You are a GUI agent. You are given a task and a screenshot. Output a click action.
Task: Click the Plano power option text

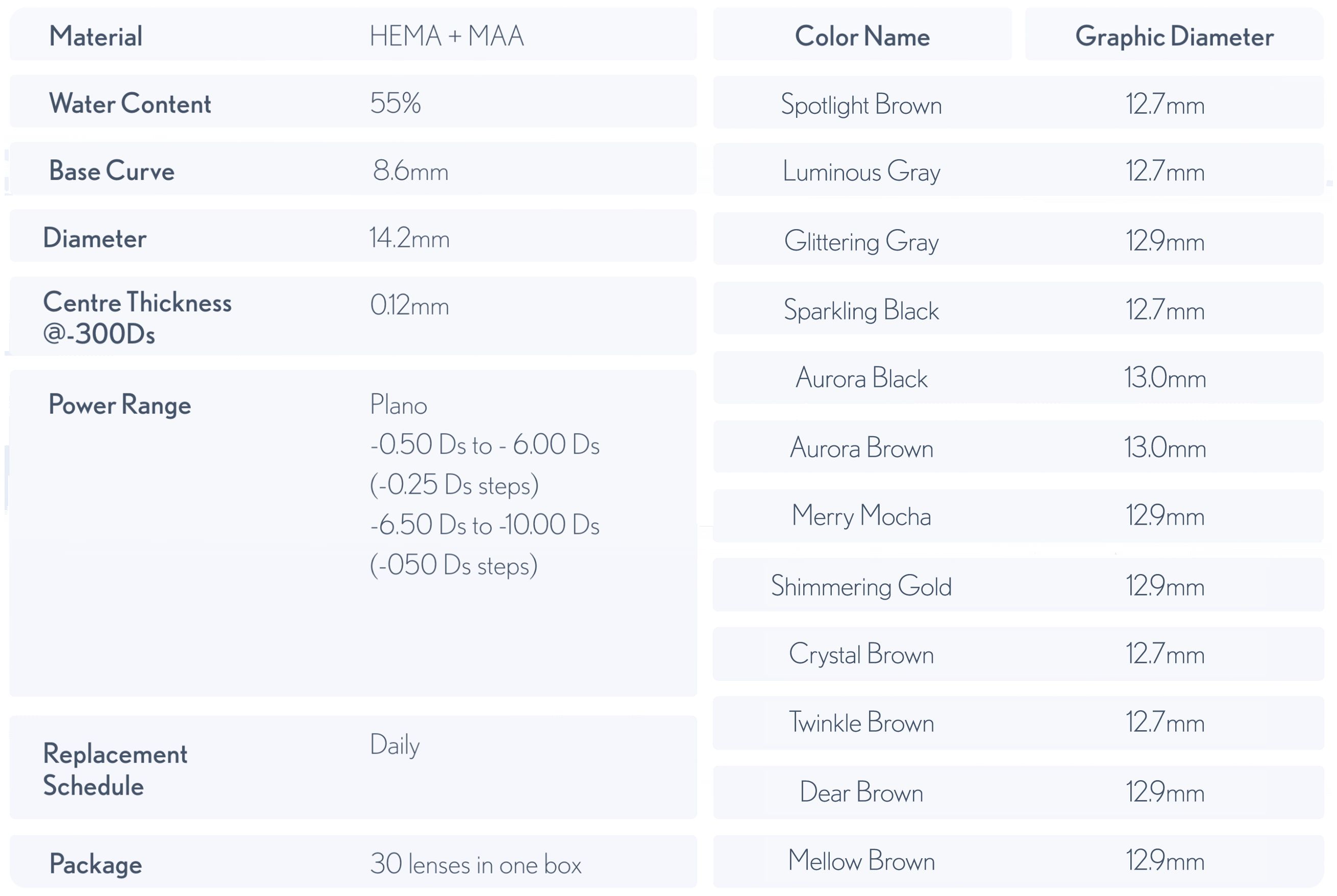(398, 405)
